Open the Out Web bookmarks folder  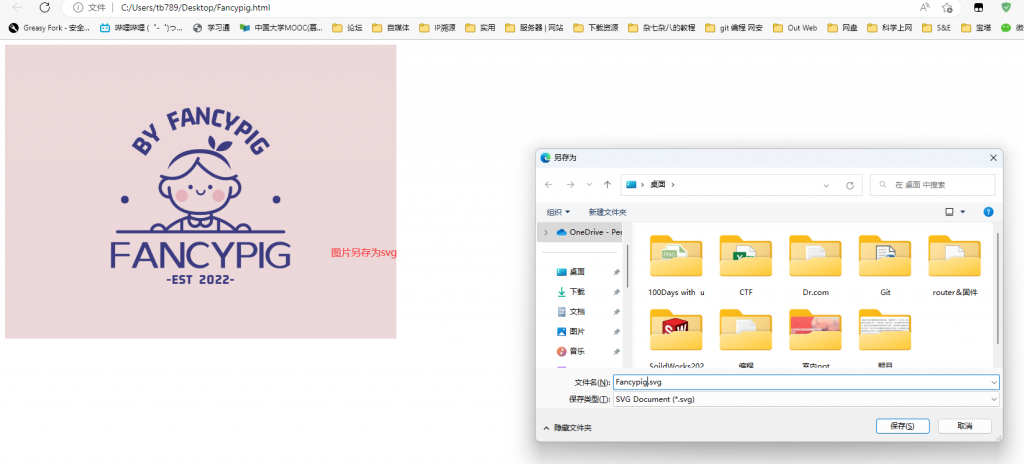[x=795, y=27]
